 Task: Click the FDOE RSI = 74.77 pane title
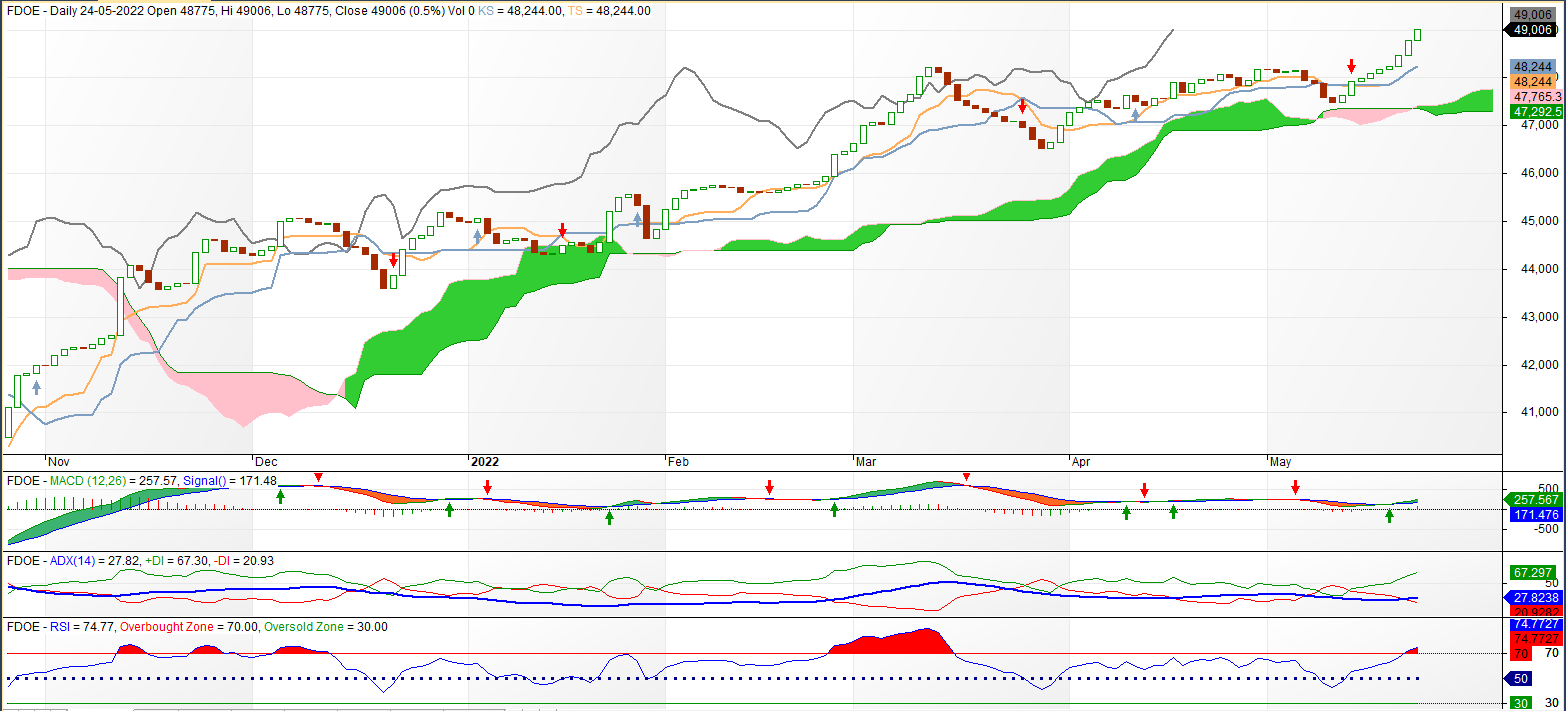point(59,627)
